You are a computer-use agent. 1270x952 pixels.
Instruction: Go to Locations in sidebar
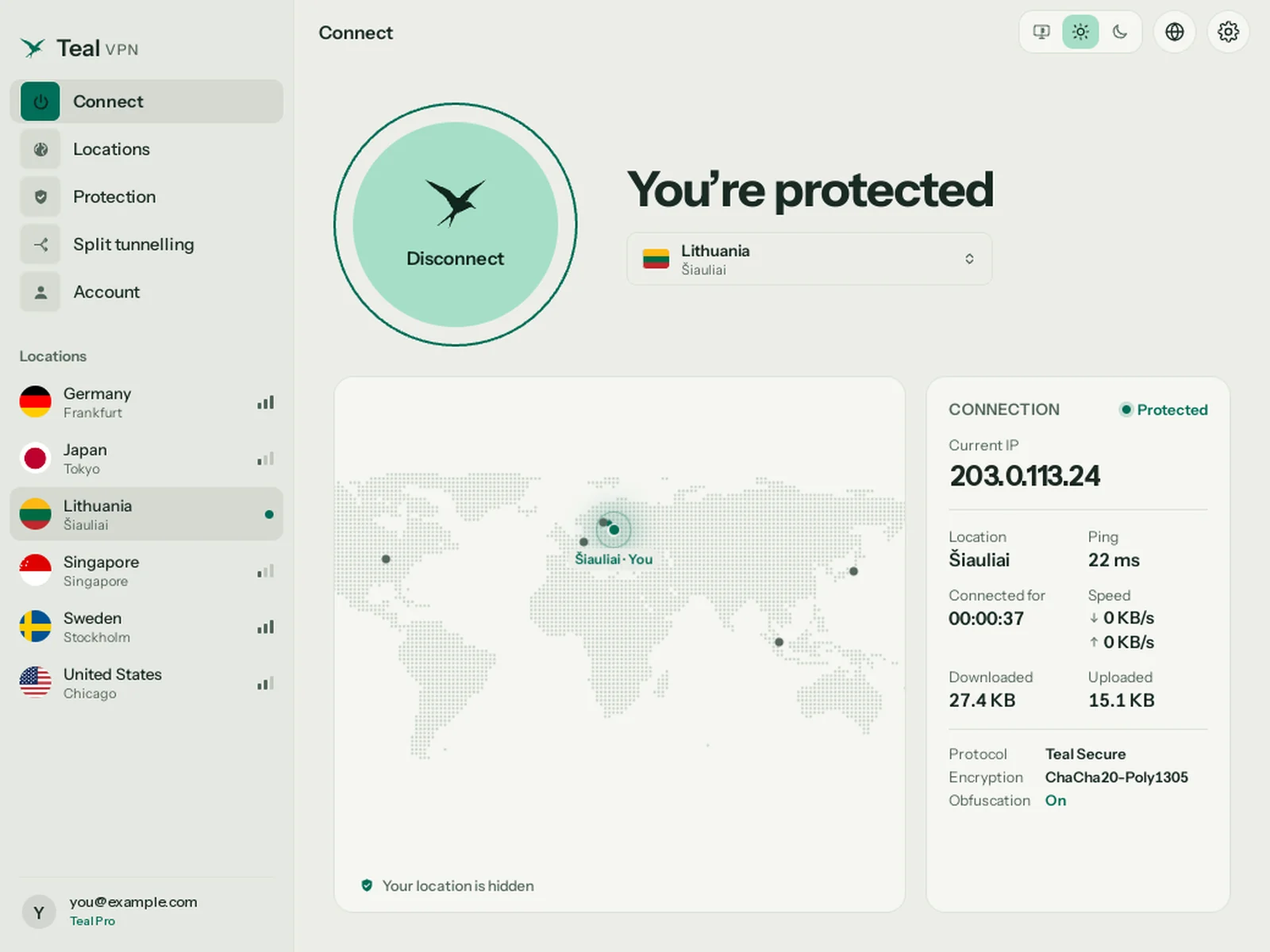tap(147, 149)
